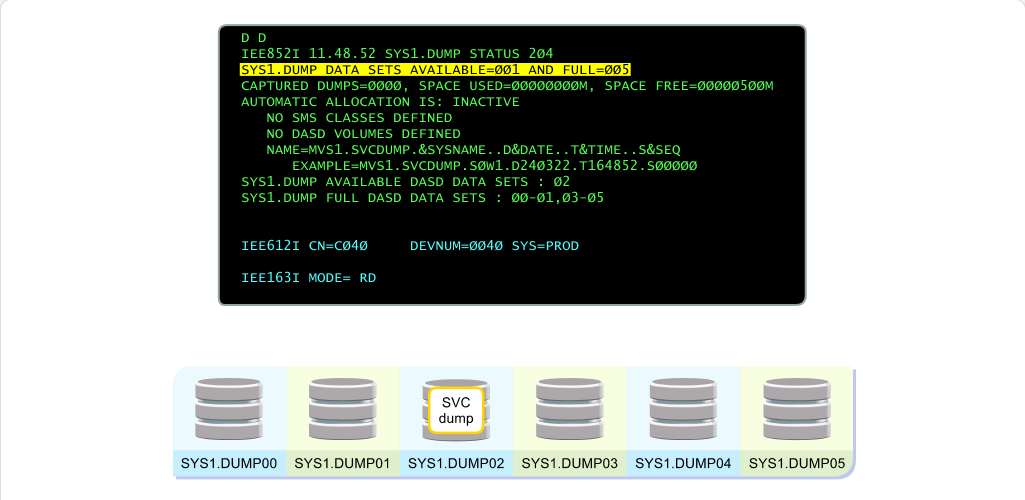Click the IEE612I CN=C040 text

click(305, 246)
